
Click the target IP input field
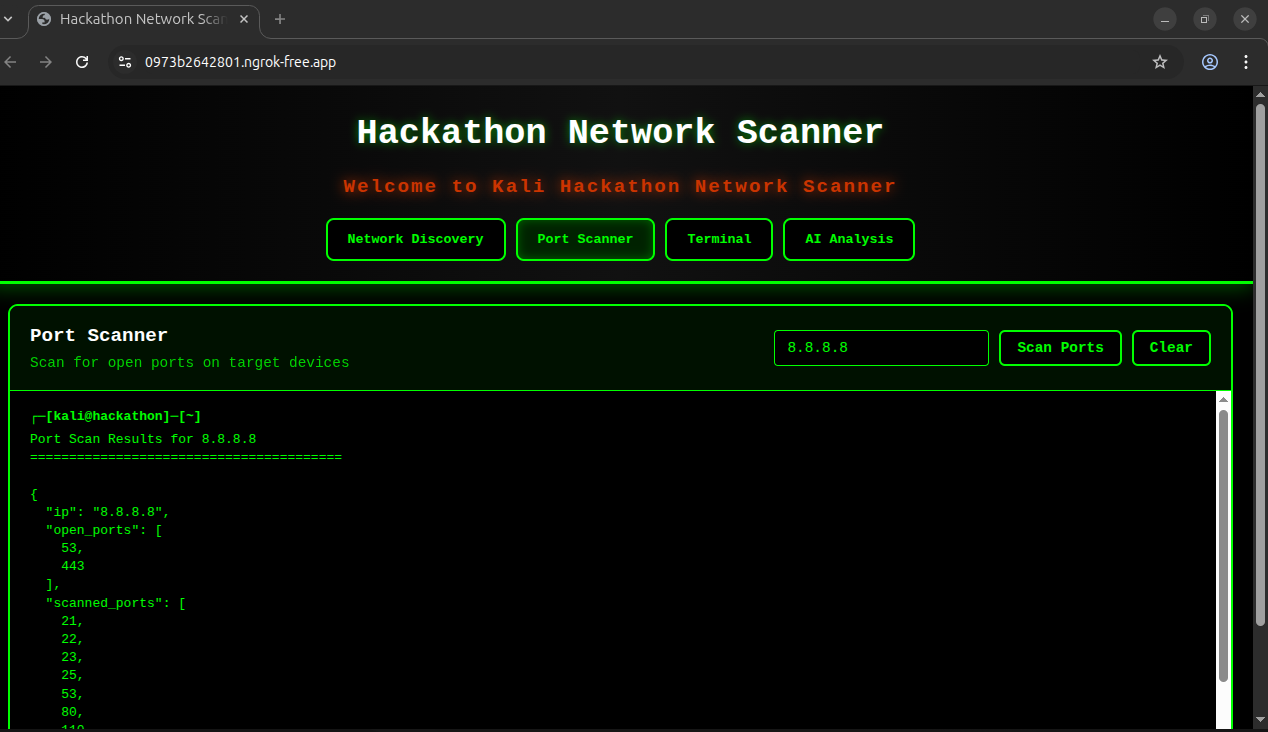[x=881, y=348]
